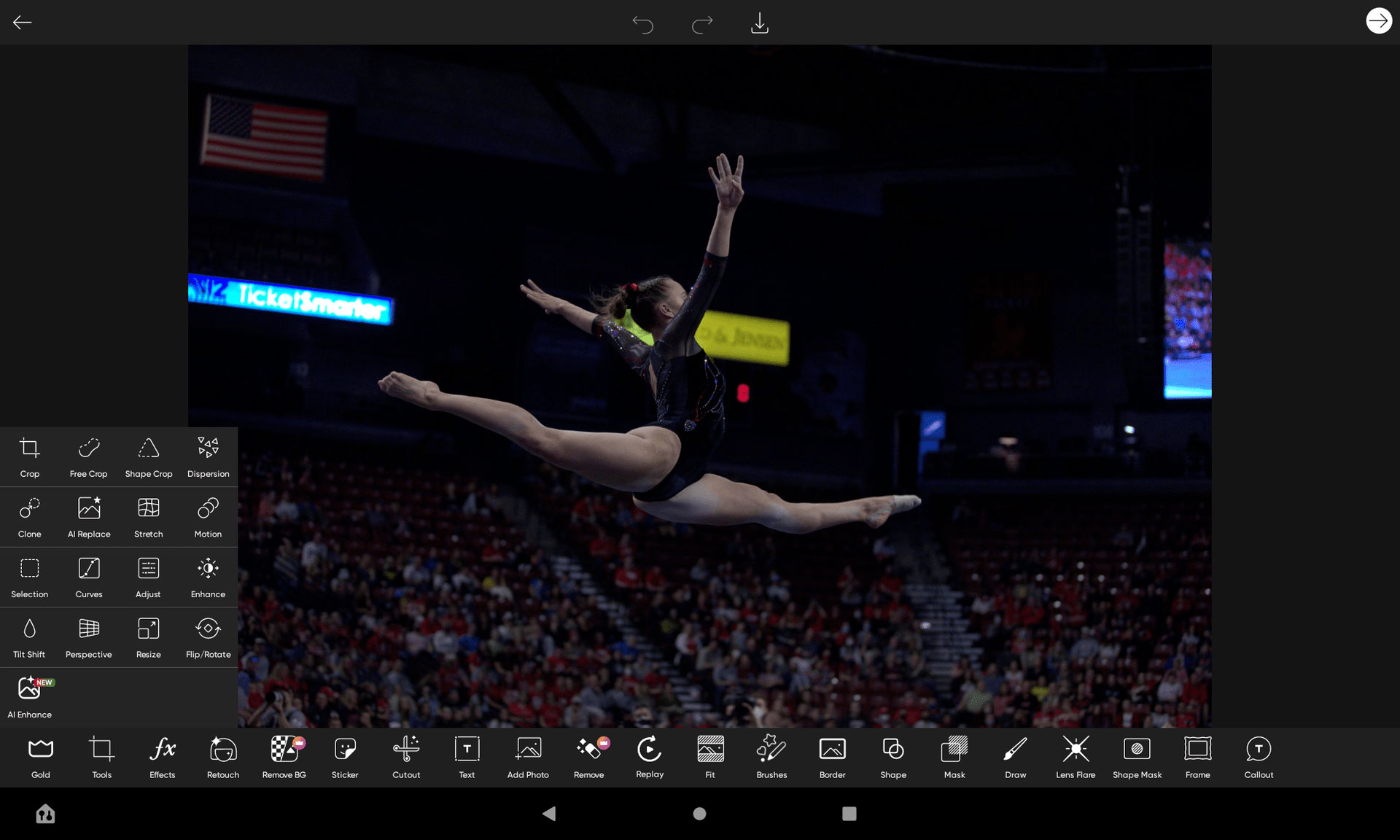Expand the Effects options panel

(162, 757)
